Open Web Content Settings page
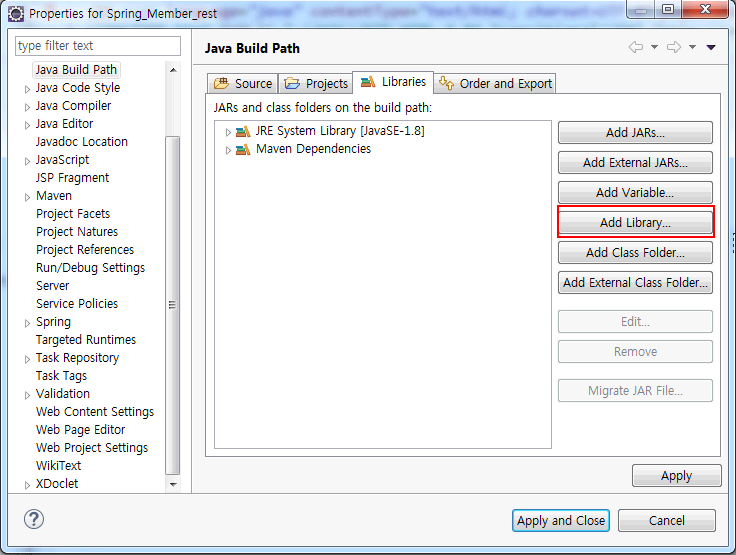This screenshot has height=555, width=736. pos(95,412)
